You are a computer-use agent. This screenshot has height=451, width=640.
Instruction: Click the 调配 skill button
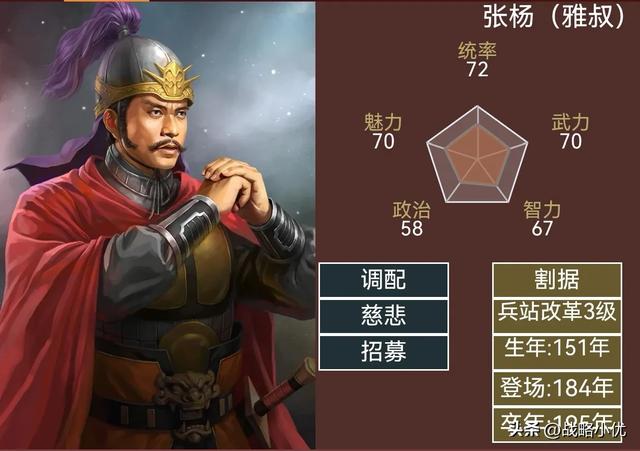(384, 280)
